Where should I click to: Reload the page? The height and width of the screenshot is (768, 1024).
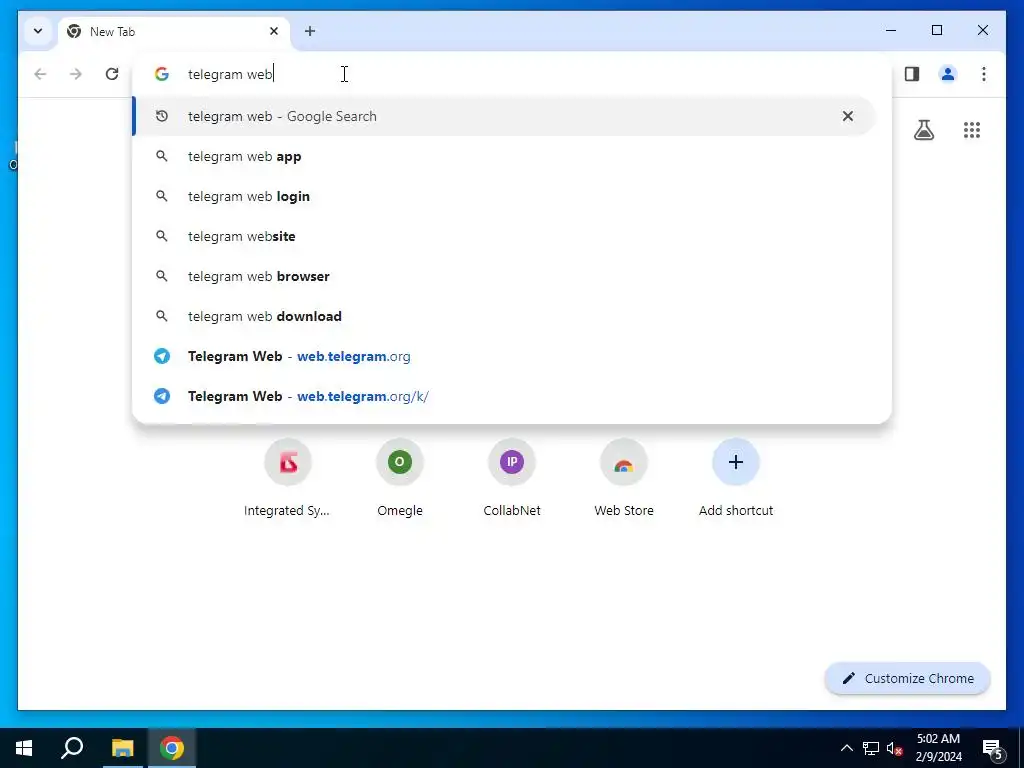click(x=112, y=74)
